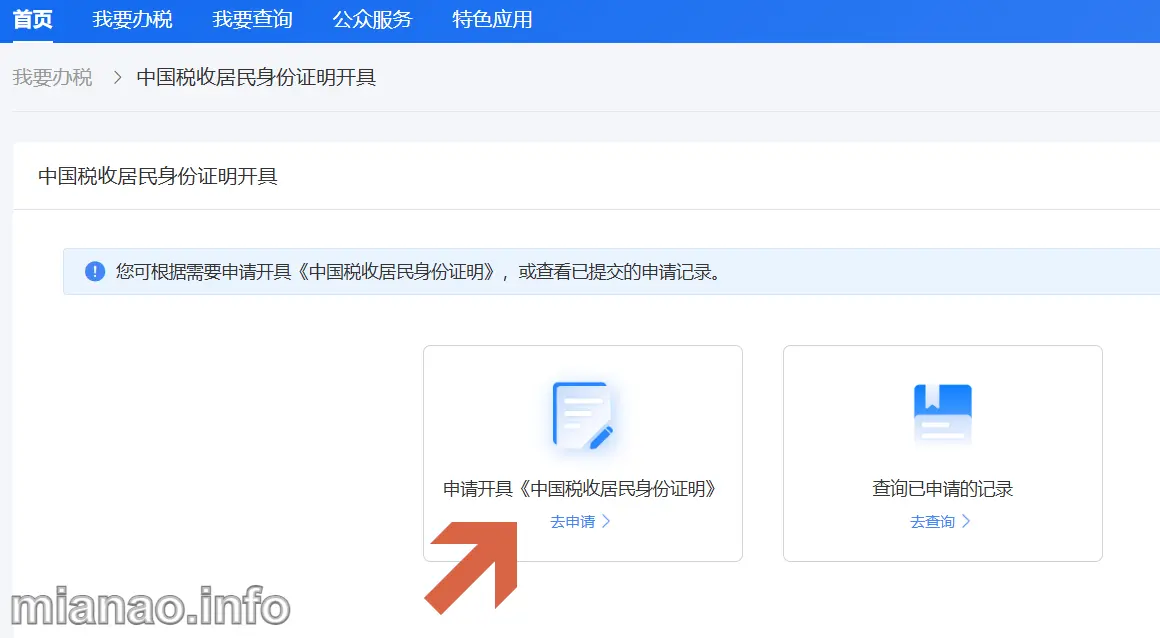Open the 首页 tab
1160x638 pixels.
coord(32,20)
